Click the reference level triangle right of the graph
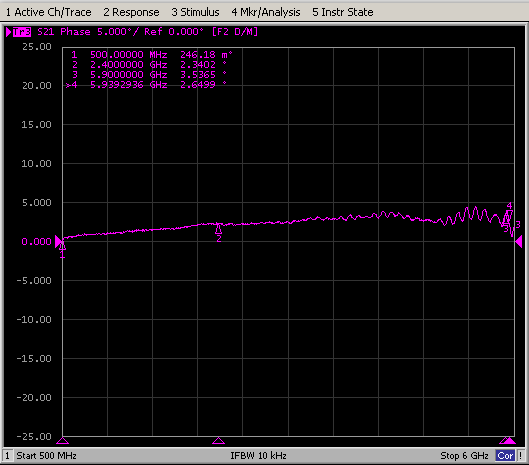529x465 pixels. (519, 242)
